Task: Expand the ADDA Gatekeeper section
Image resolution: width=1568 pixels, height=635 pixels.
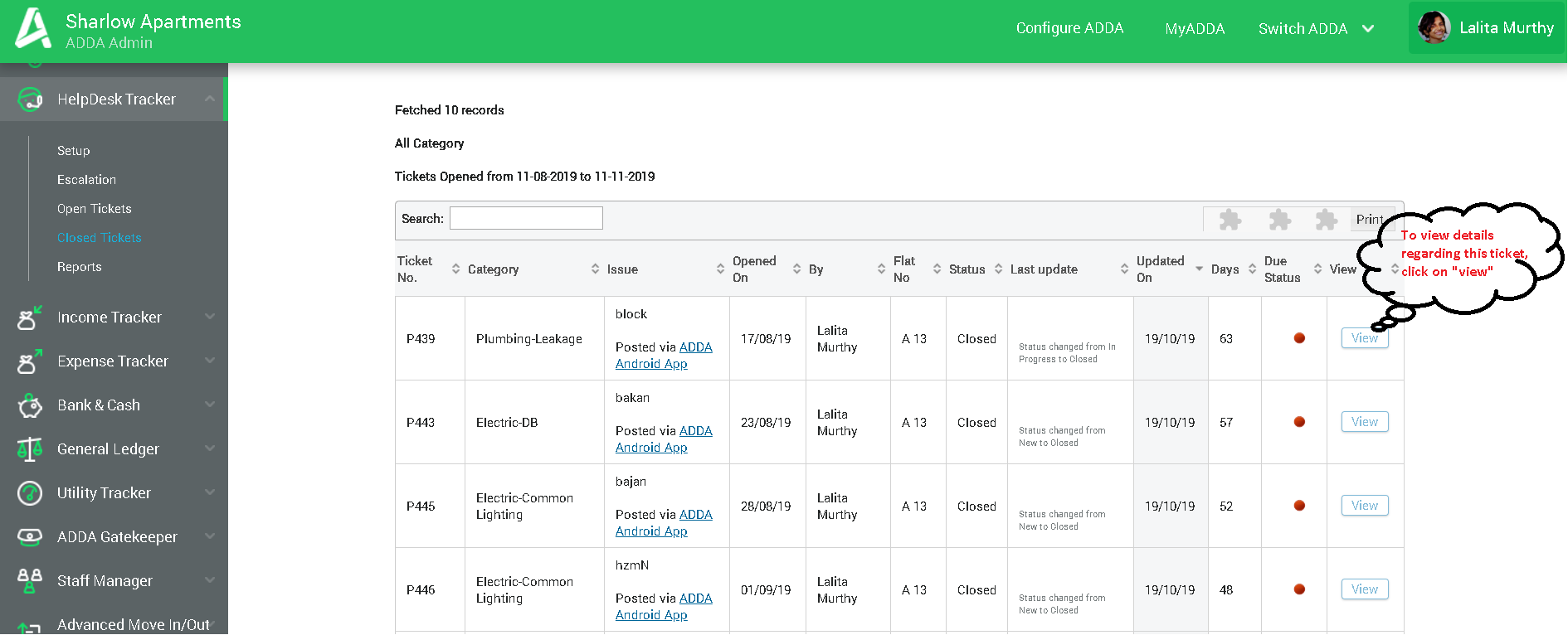Action: 210,536
